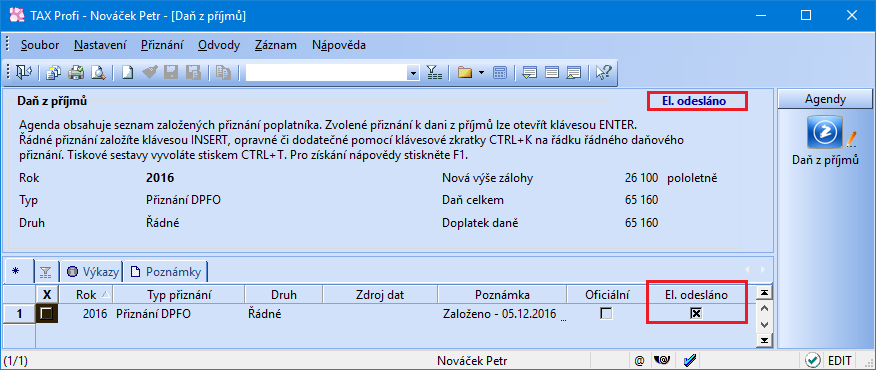Screen dimensions: 876x370
Task: Open the calculator icon
Action: point(501,73)
